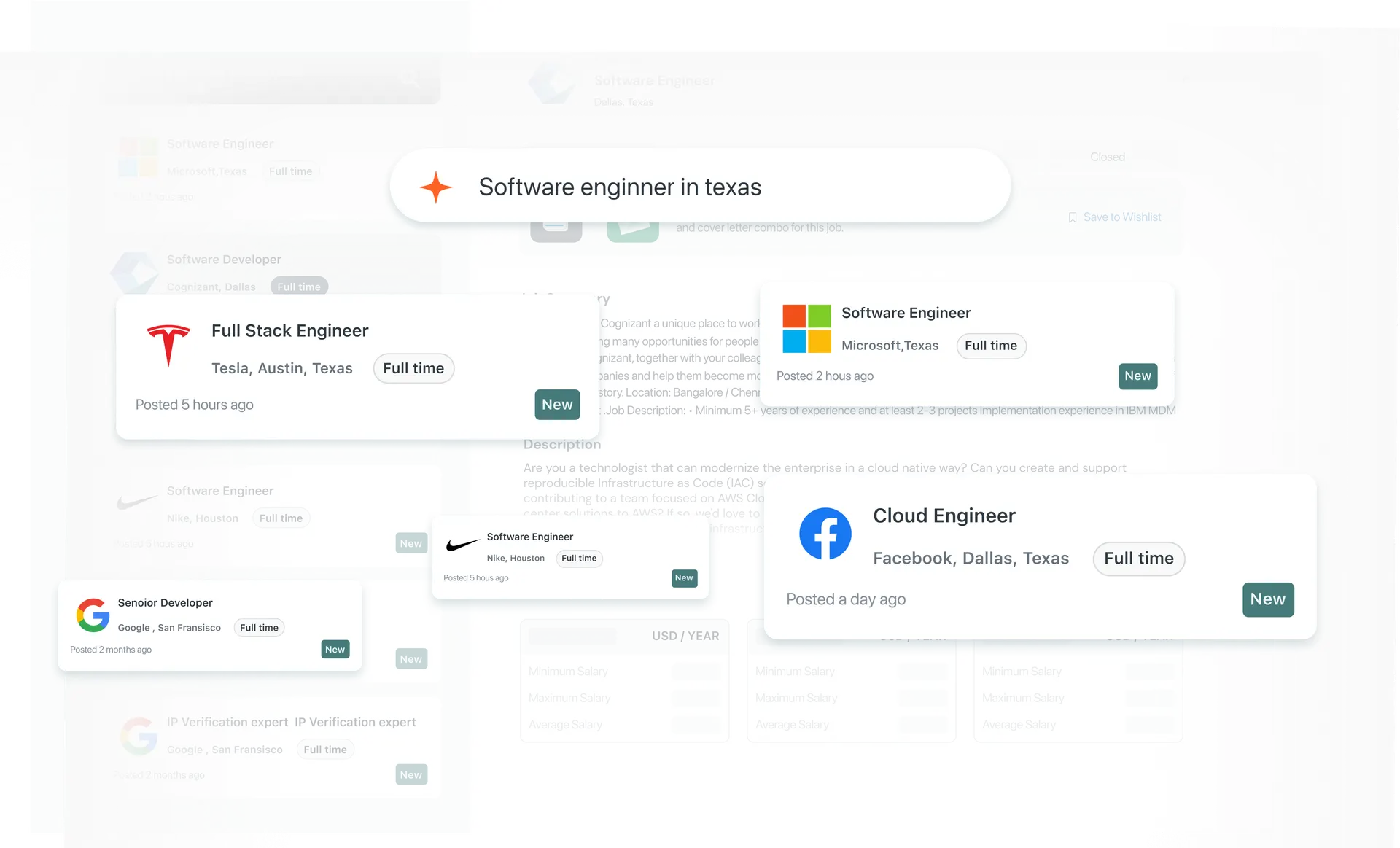Screen dimensions: 1400x848
Task: Select the Full time tag on the Tesla card
Action: tap(413, 368)
